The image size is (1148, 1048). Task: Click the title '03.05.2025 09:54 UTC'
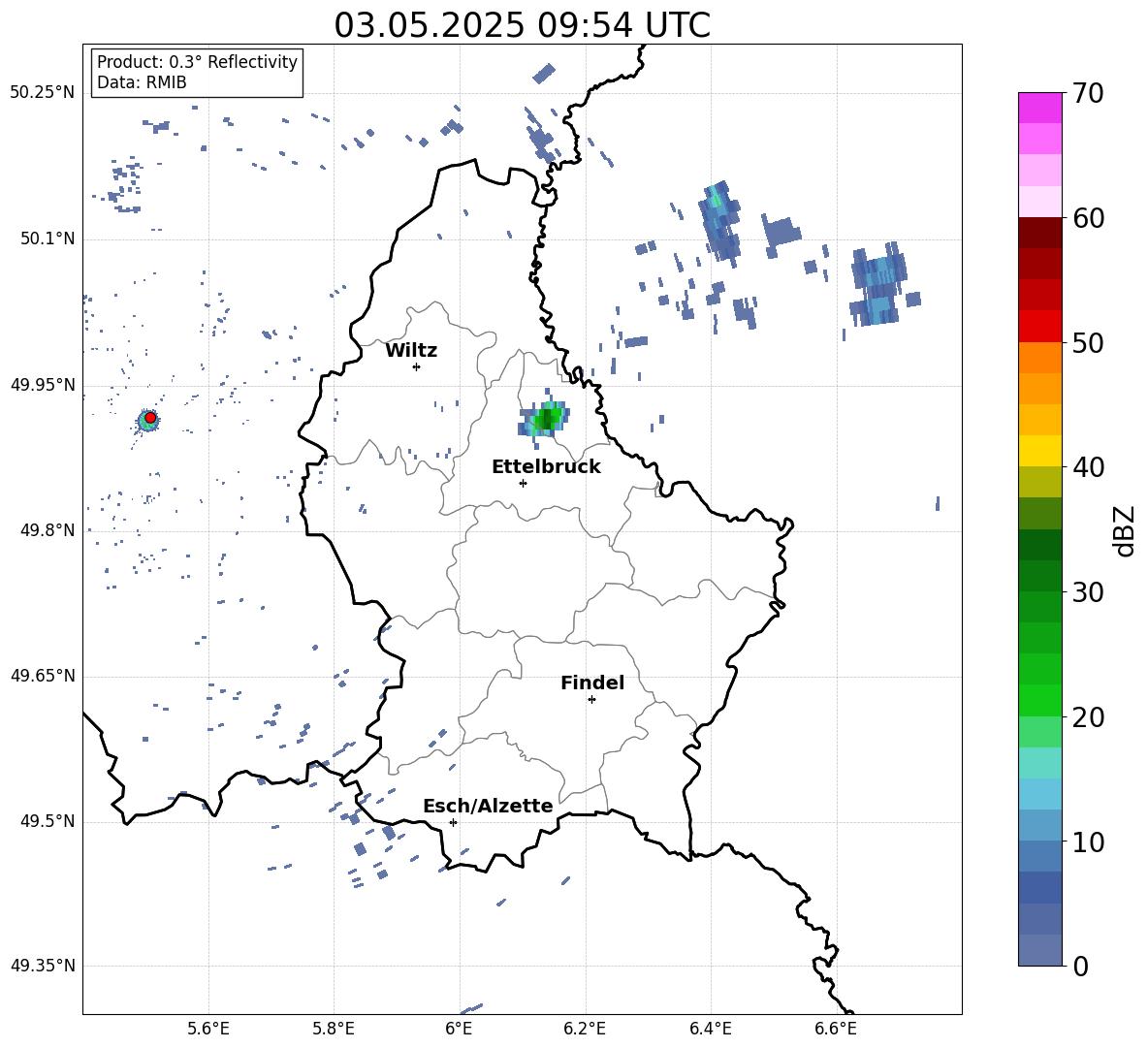pyautogui.click(x=522, y=25)
